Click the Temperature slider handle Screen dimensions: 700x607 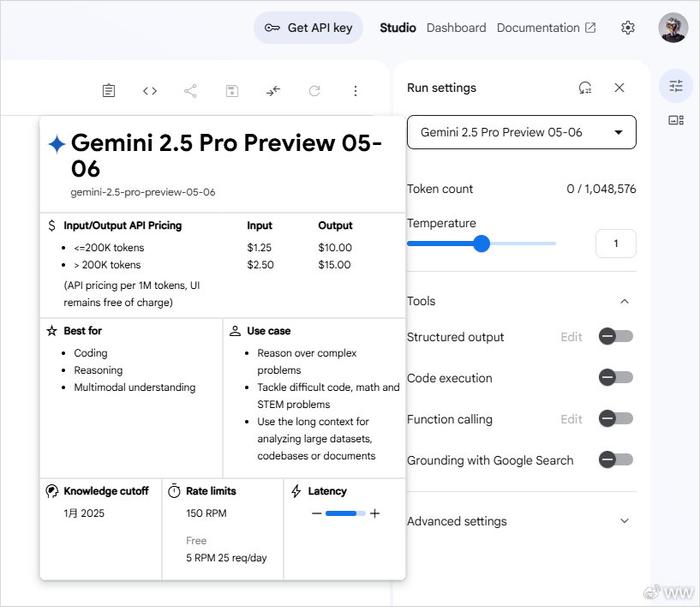click(x=481, y=244)
